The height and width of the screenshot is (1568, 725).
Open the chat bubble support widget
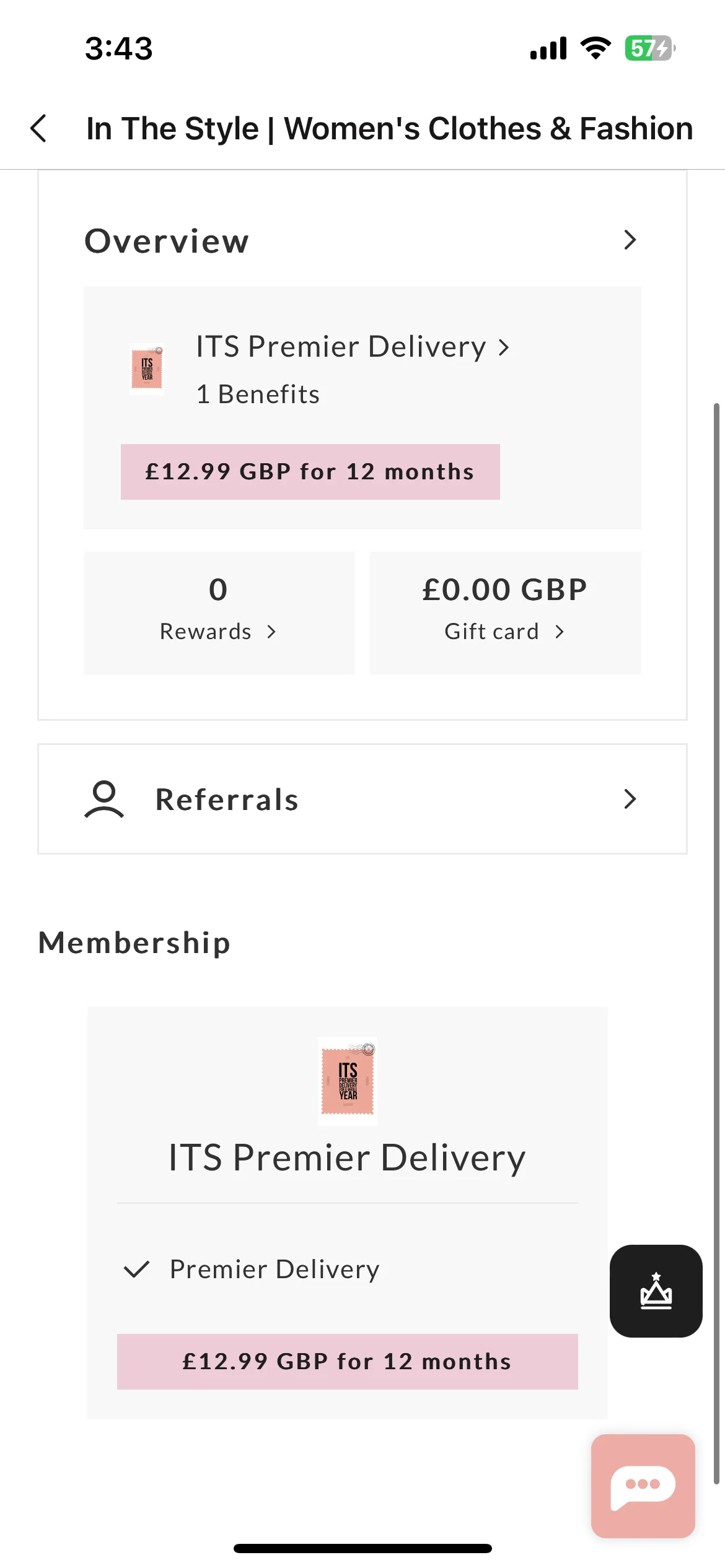(x=643, y=1486)
